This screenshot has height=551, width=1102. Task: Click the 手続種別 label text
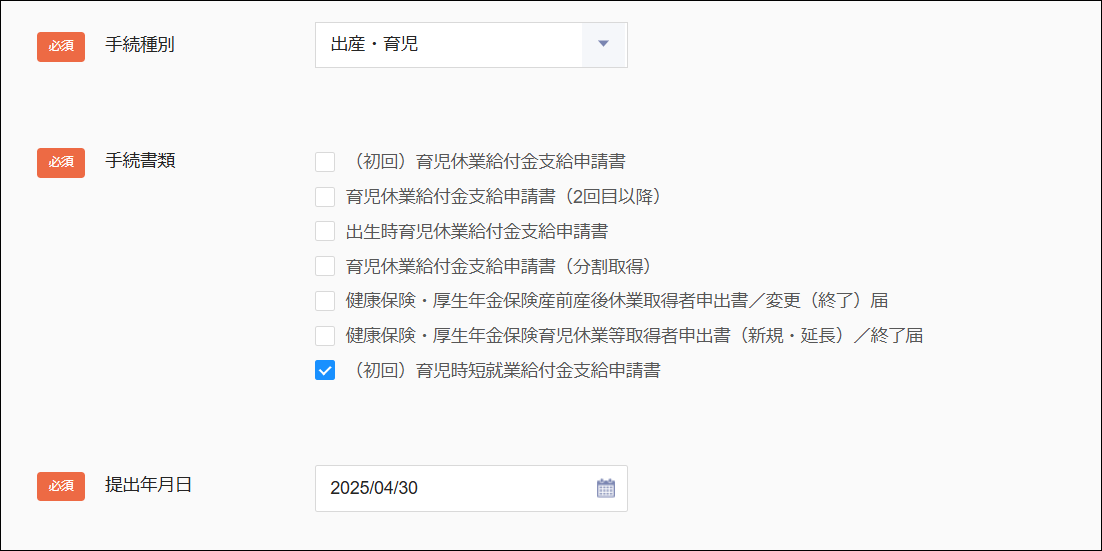(140, 45)
